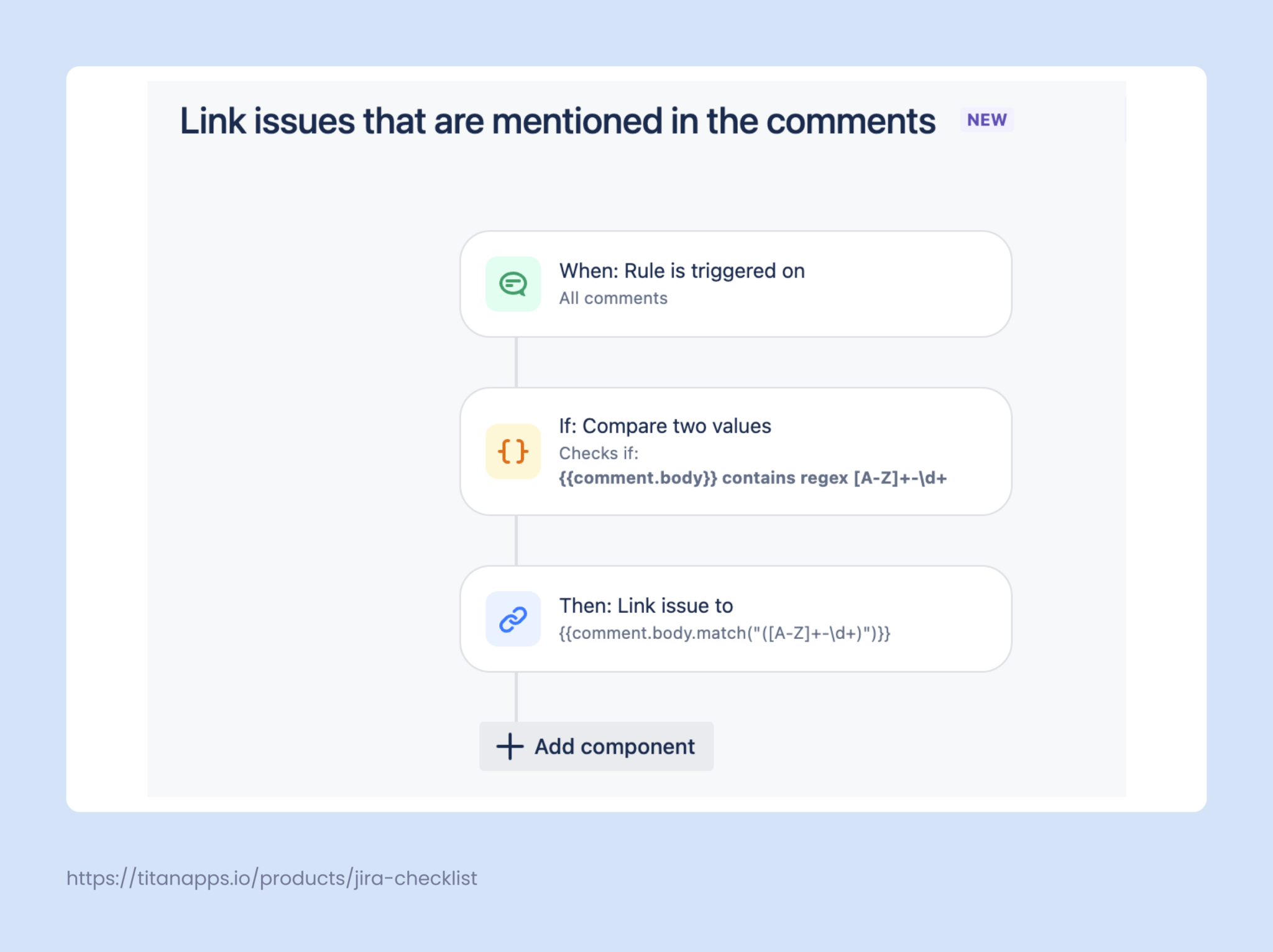Click the titanapps.io jira-checklist URL
The height and width of the screenshot is (952, 1273).
click(x=272, y=878)
